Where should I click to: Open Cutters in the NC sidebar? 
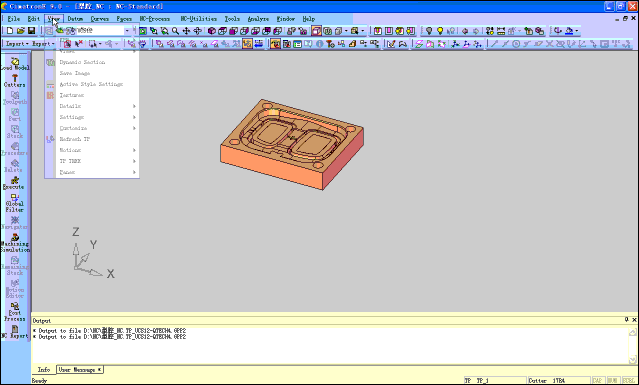pos(15,81)
